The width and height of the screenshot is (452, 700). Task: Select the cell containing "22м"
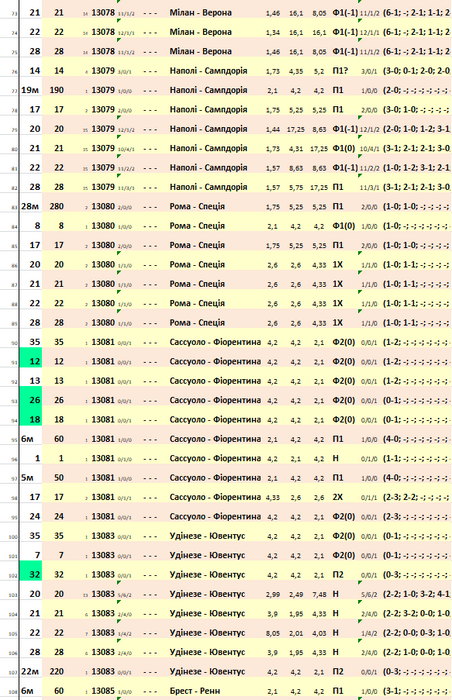30,671
